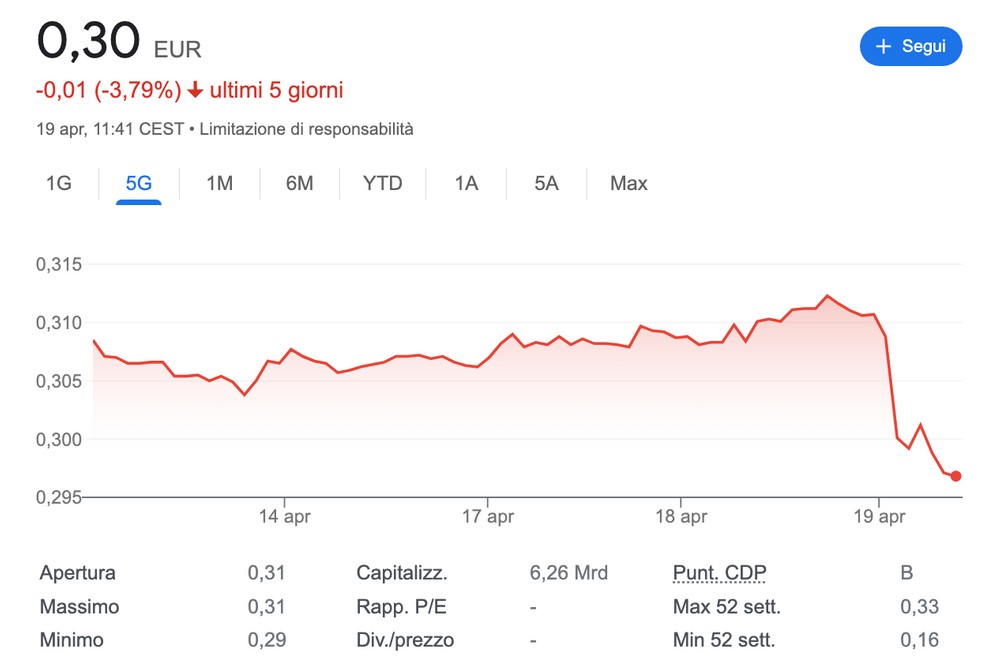
Task: Click the red endpoint dot on chart
Action: (955, 476)
